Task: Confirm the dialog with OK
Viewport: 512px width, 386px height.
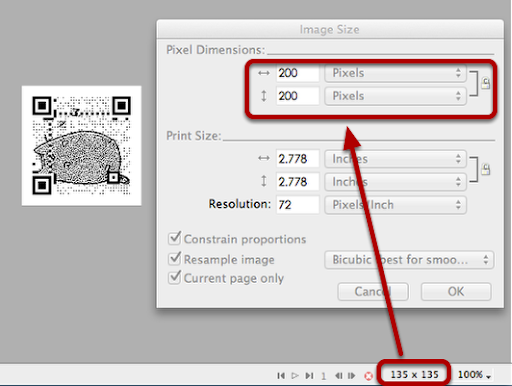Action: click(x=456, y=292)
